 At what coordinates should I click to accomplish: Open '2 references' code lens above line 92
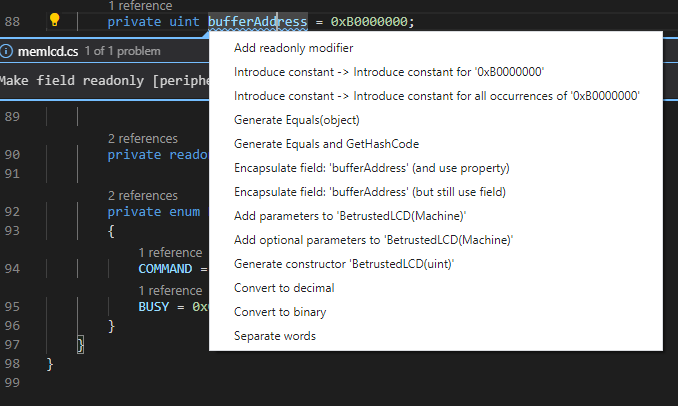point(143,195)
